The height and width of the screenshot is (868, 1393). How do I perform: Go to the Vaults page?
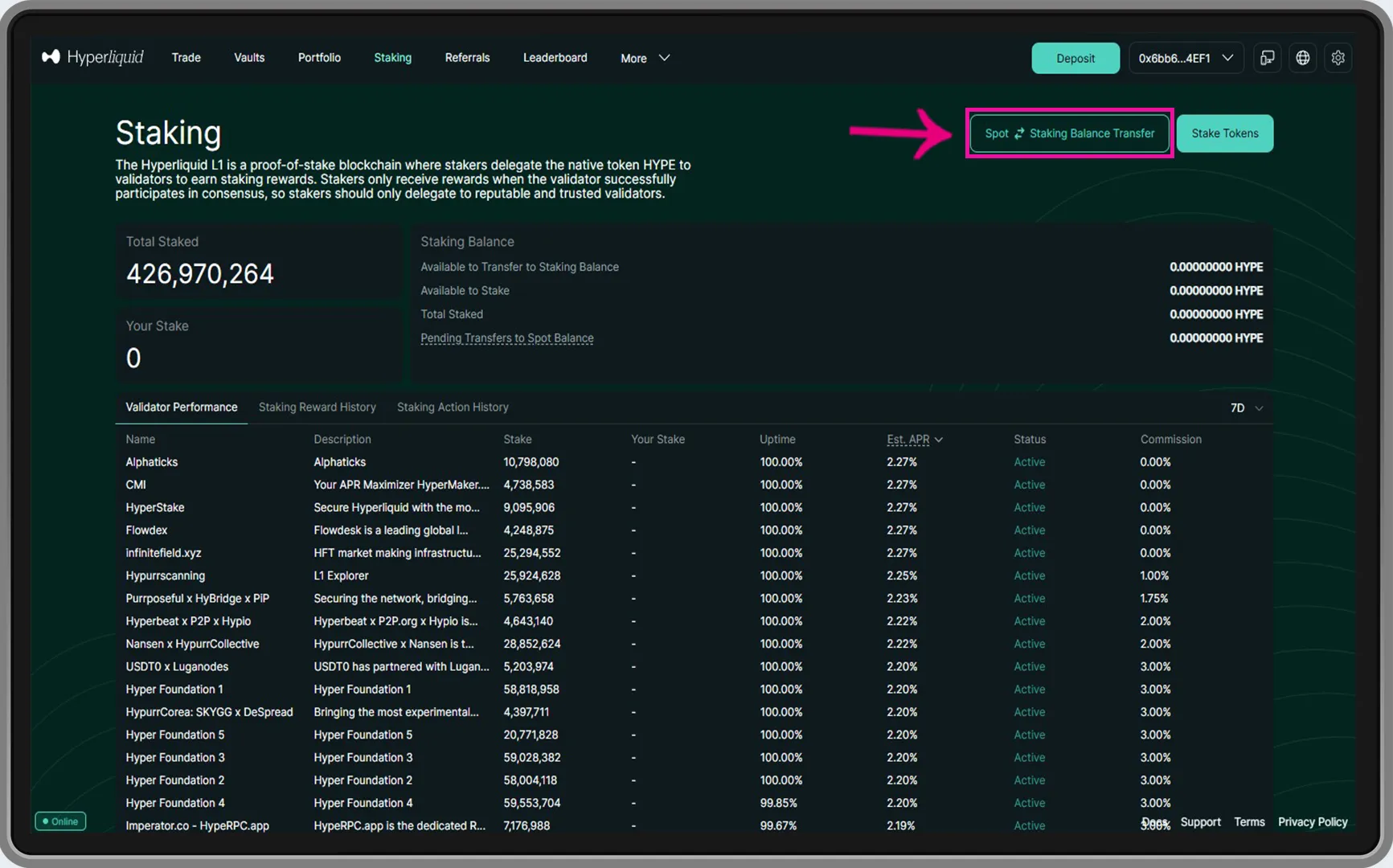(249, 58)
